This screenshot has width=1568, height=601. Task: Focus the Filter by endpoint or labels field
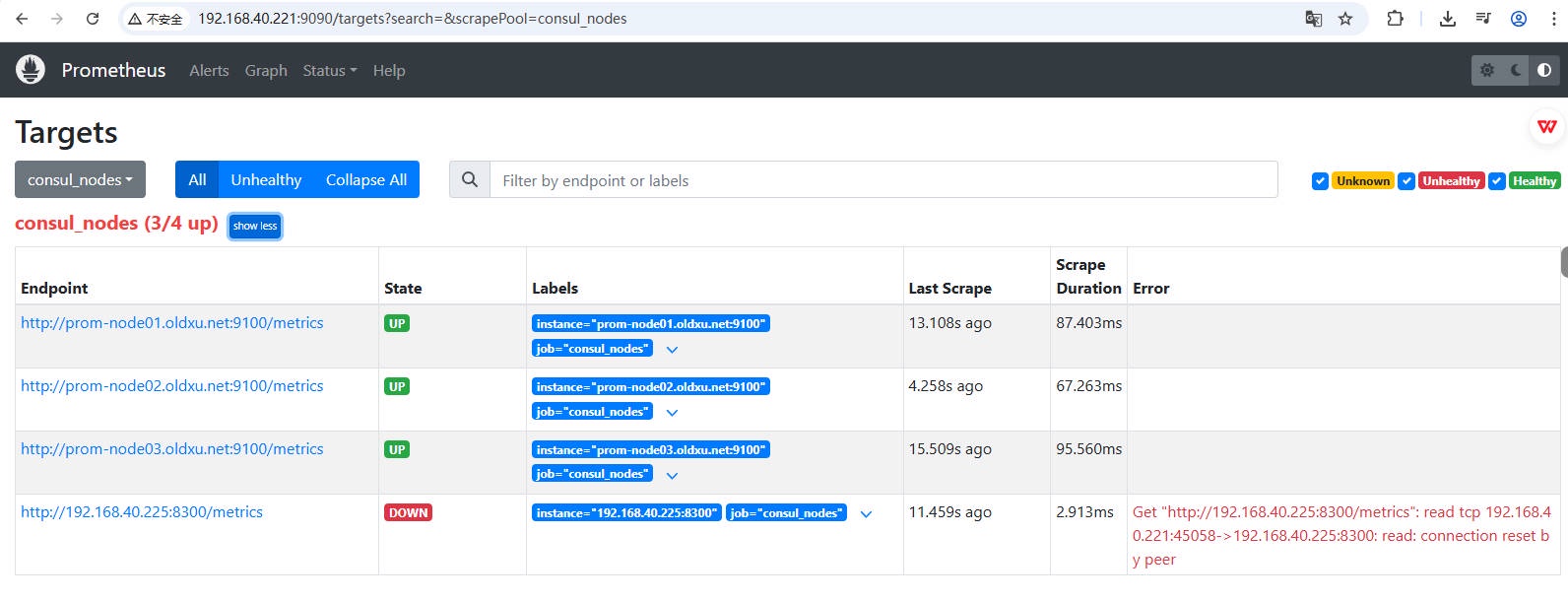click(882, 180)
